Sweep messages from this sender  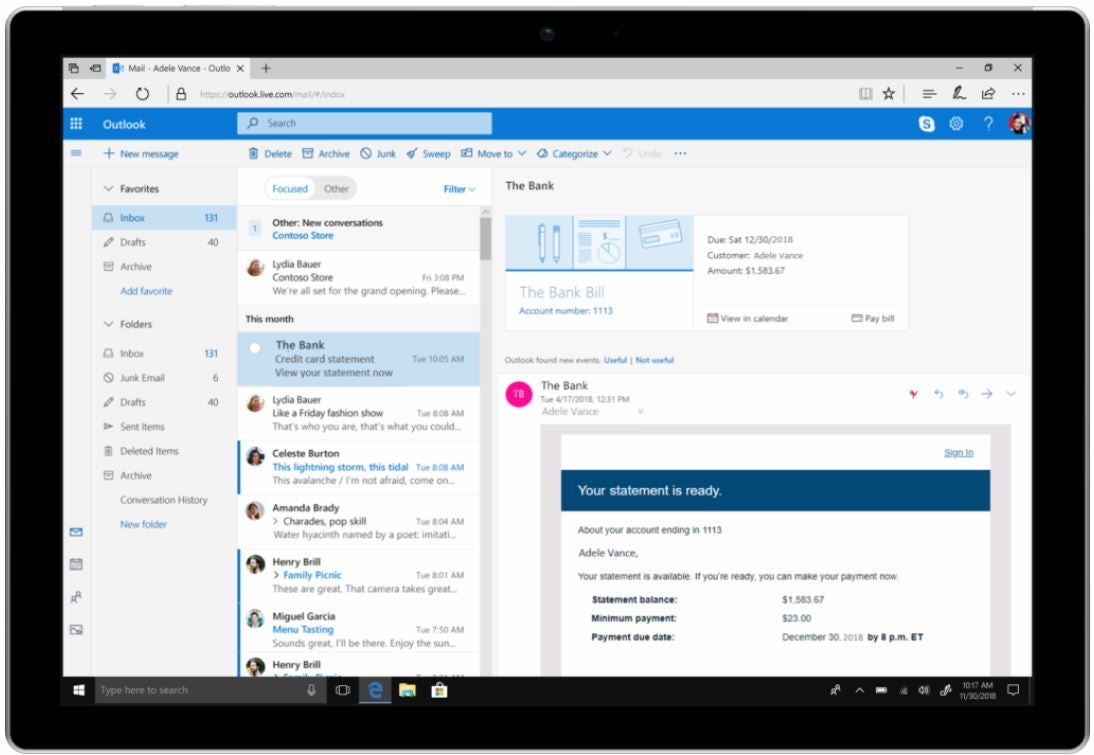click(428, 154)
